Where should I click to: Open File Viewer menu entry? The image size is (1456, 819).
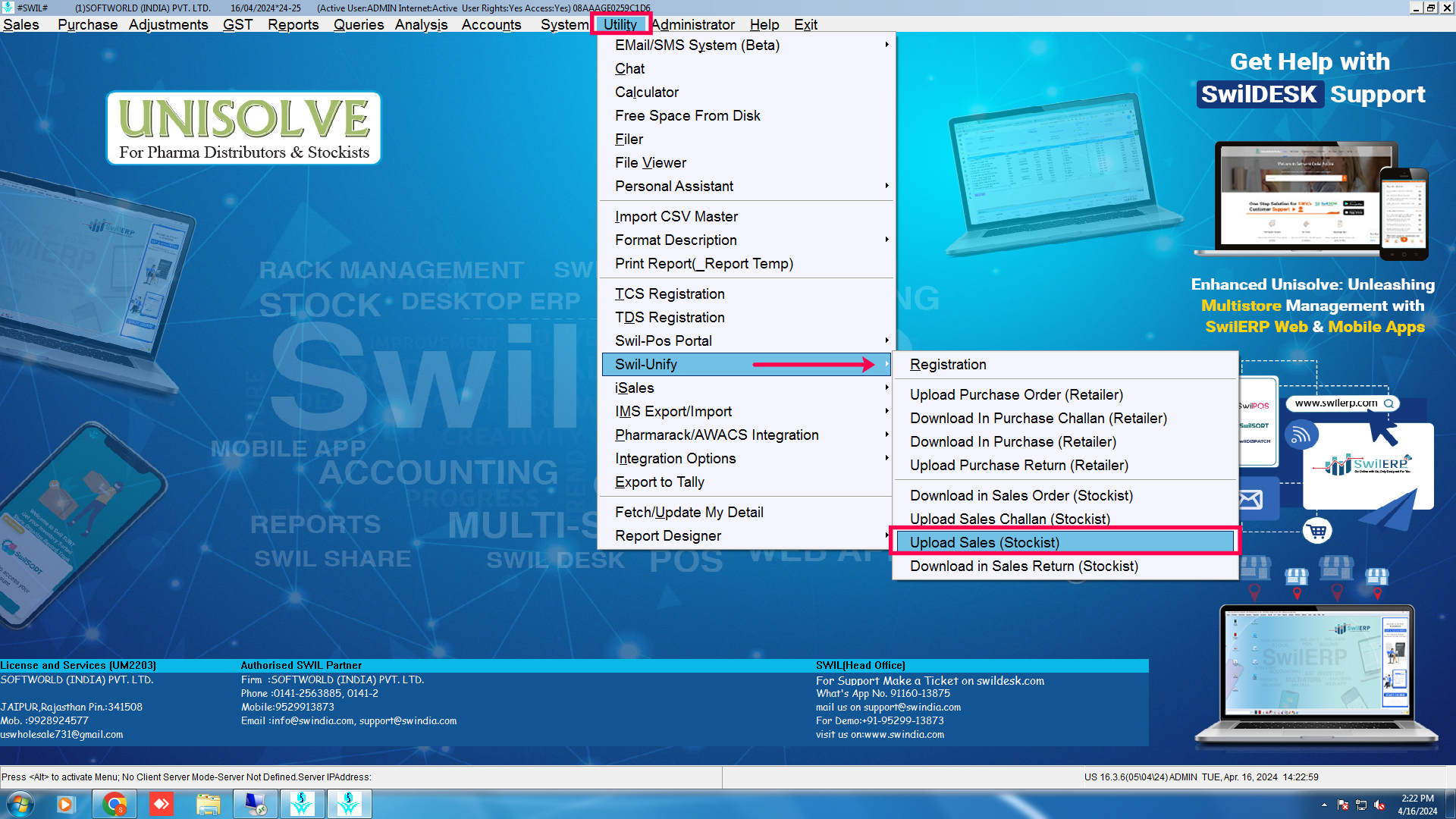tap(745, 162)
